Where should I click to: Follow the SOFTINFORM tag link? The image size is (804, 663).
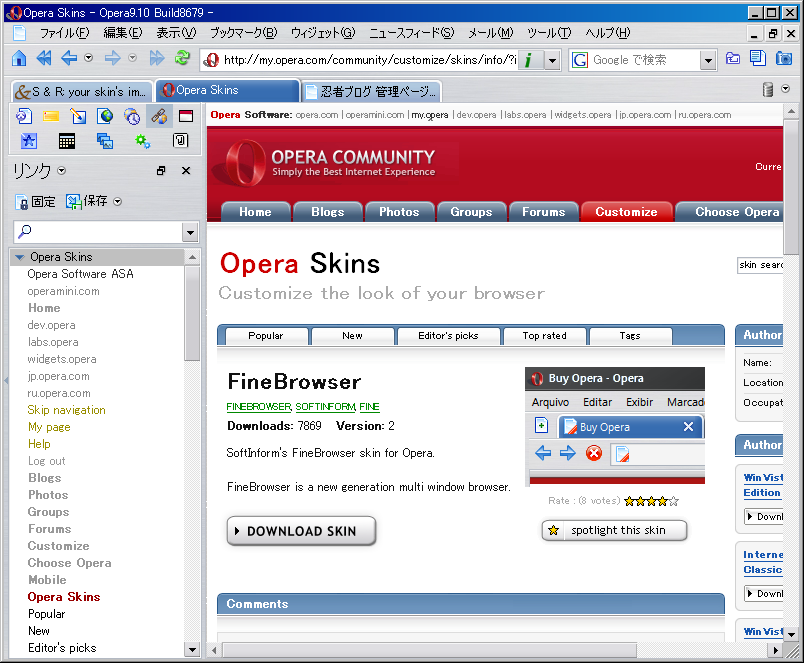tap(326, 407)
